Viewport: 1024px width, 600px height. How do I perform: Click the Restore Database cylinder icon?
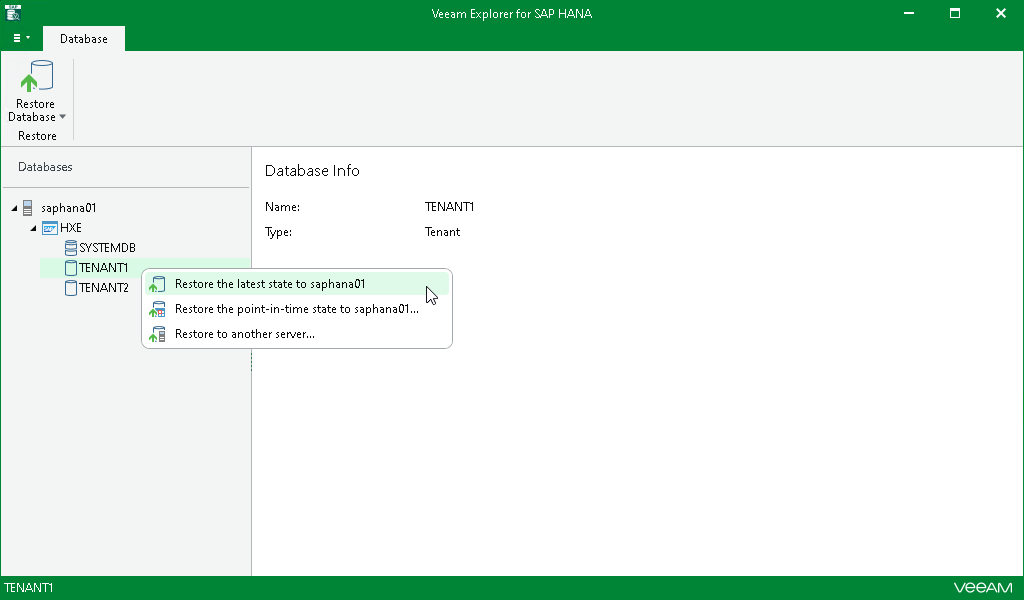click(37, 76)
